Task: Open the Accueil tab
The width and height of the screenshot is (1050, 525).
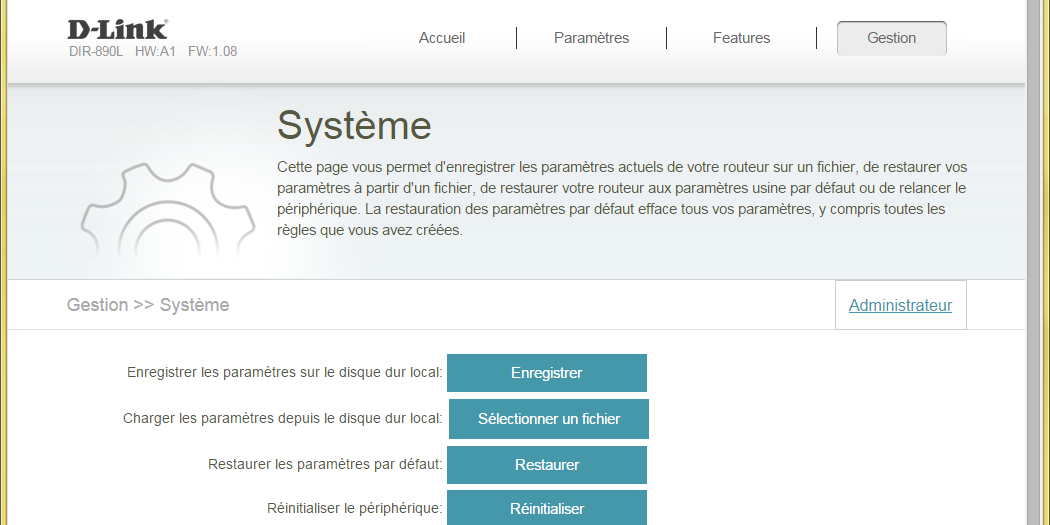Action: point(442,38)
